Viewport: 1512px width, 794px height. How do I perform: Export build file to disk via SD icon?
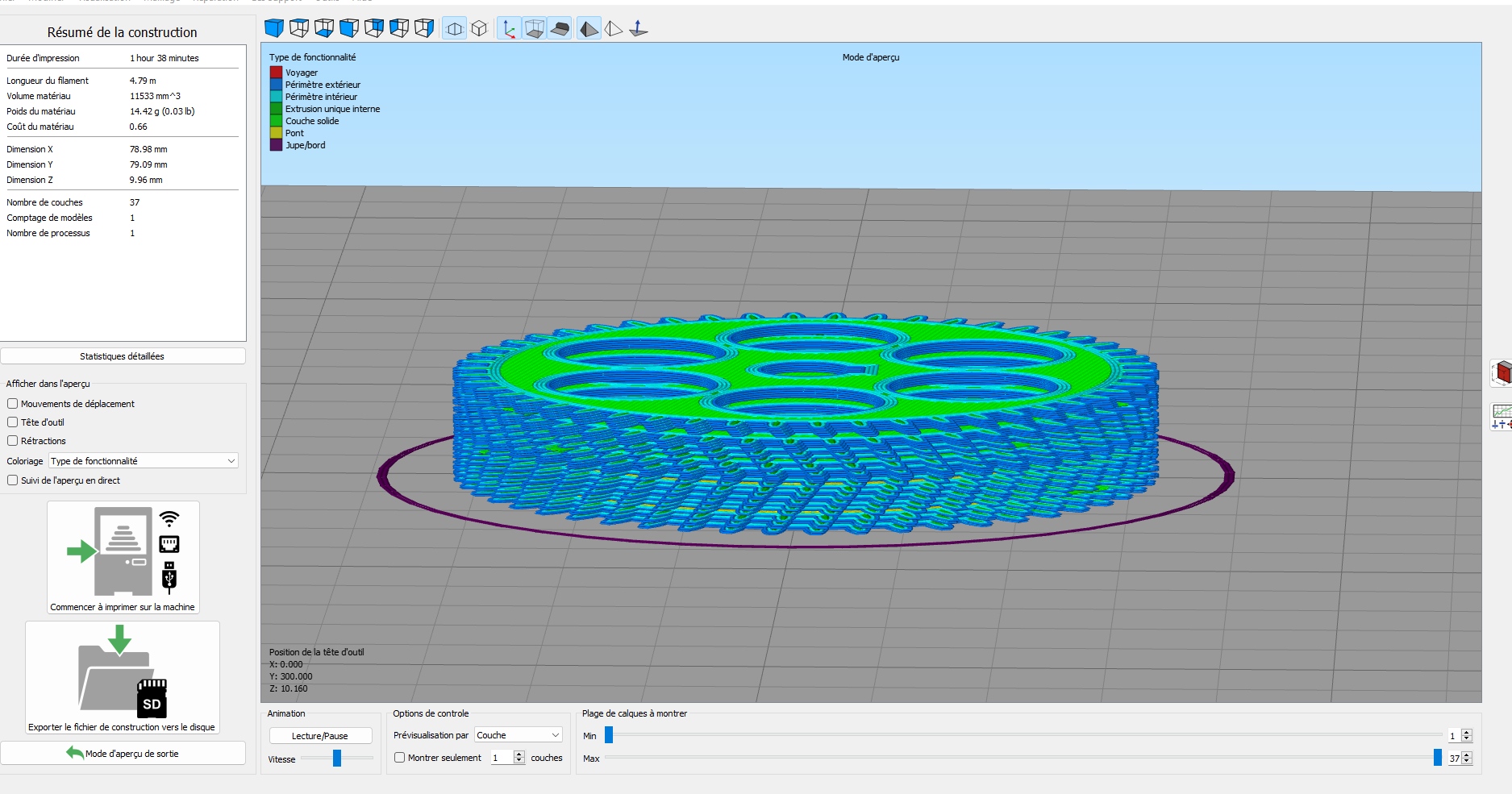123,677
